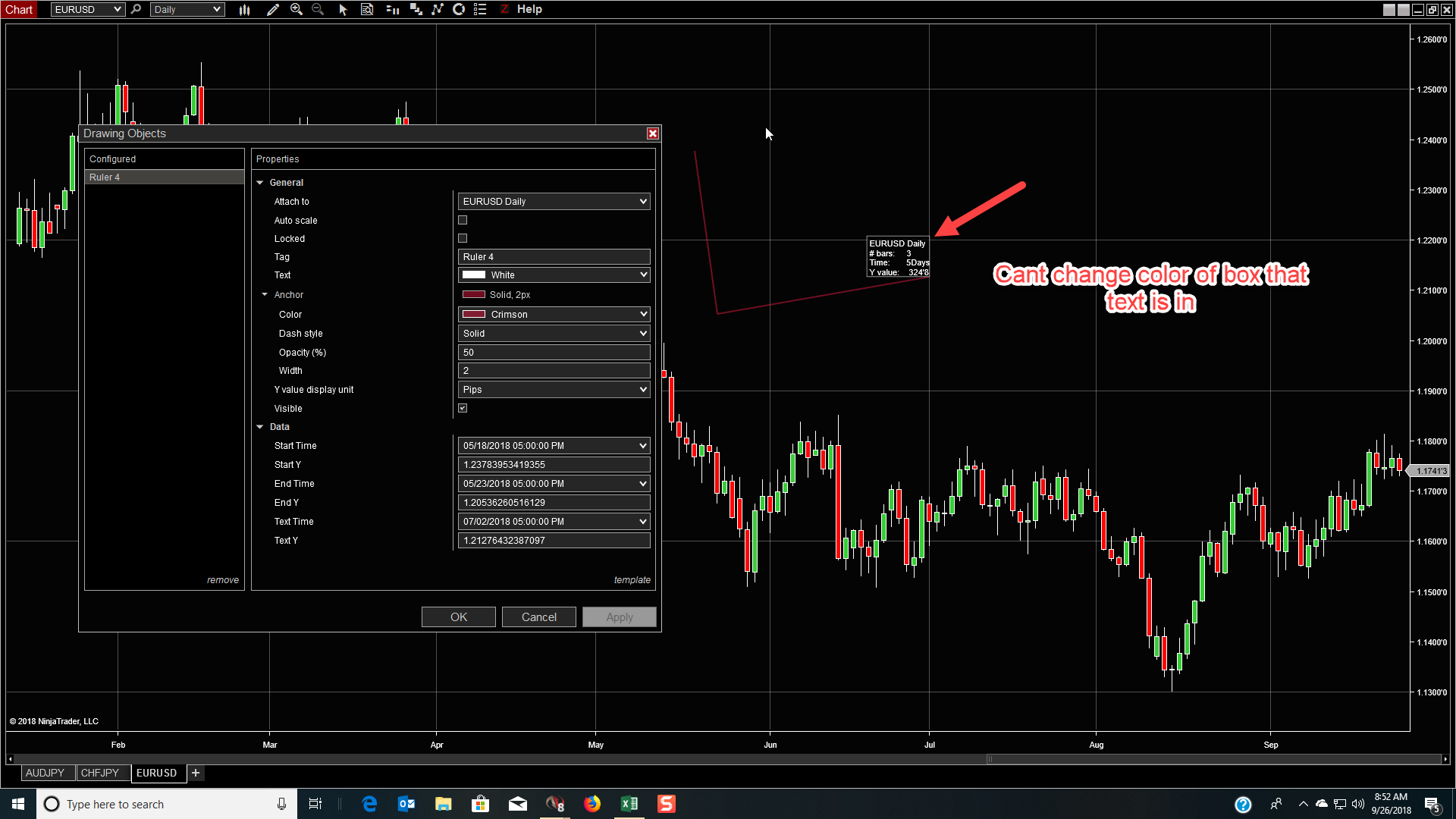Open the bar type chart style icon

point(244,10)
